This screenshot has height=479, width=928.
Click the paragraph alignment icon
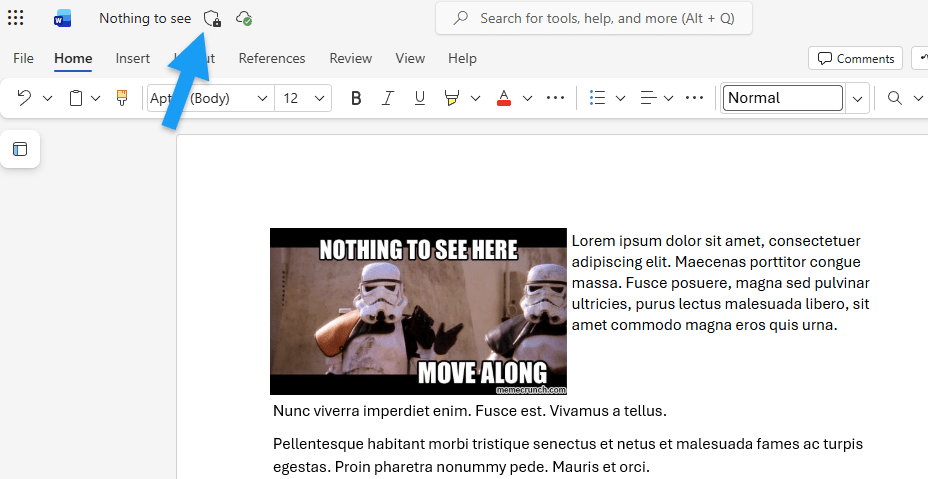point(649,98)
